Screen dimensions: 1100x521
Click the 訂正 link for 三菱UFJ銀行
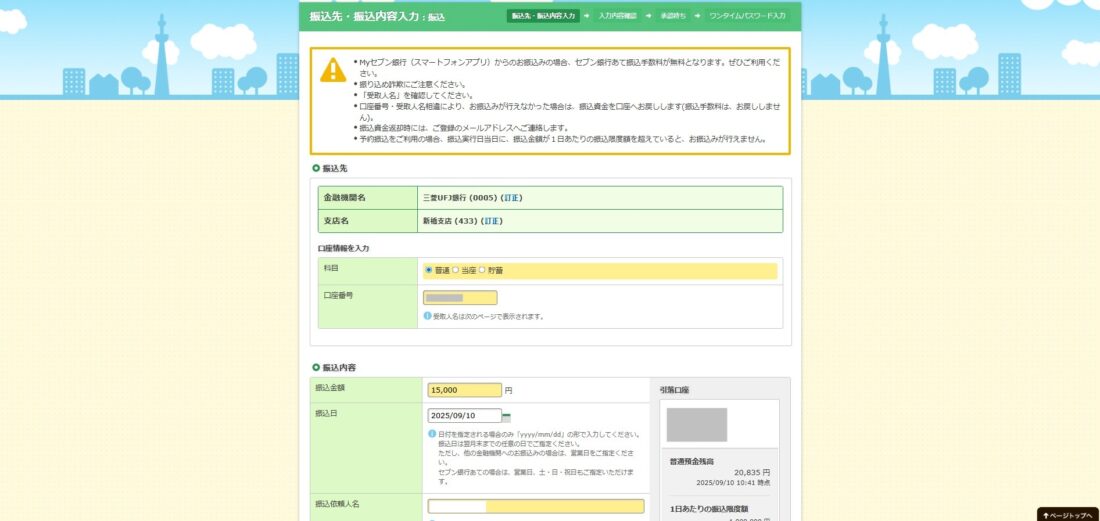pyautogui.click(x=511, y=198)
